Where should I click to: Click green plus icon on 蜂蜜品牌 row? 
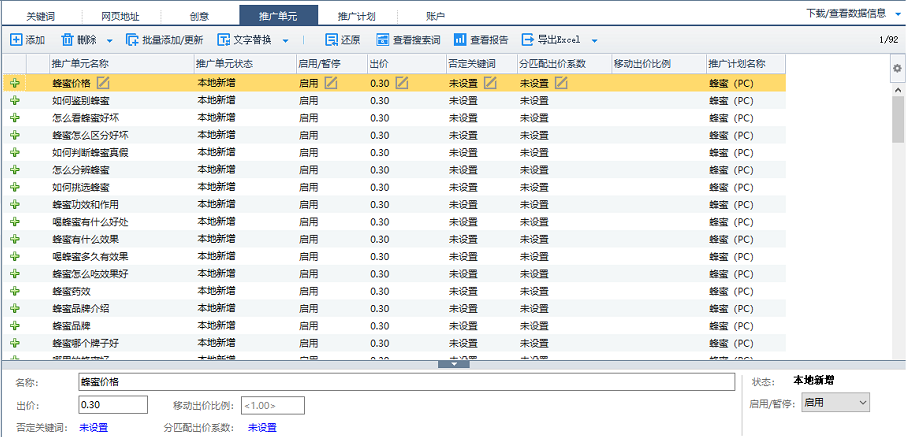[x=15, y=326]
